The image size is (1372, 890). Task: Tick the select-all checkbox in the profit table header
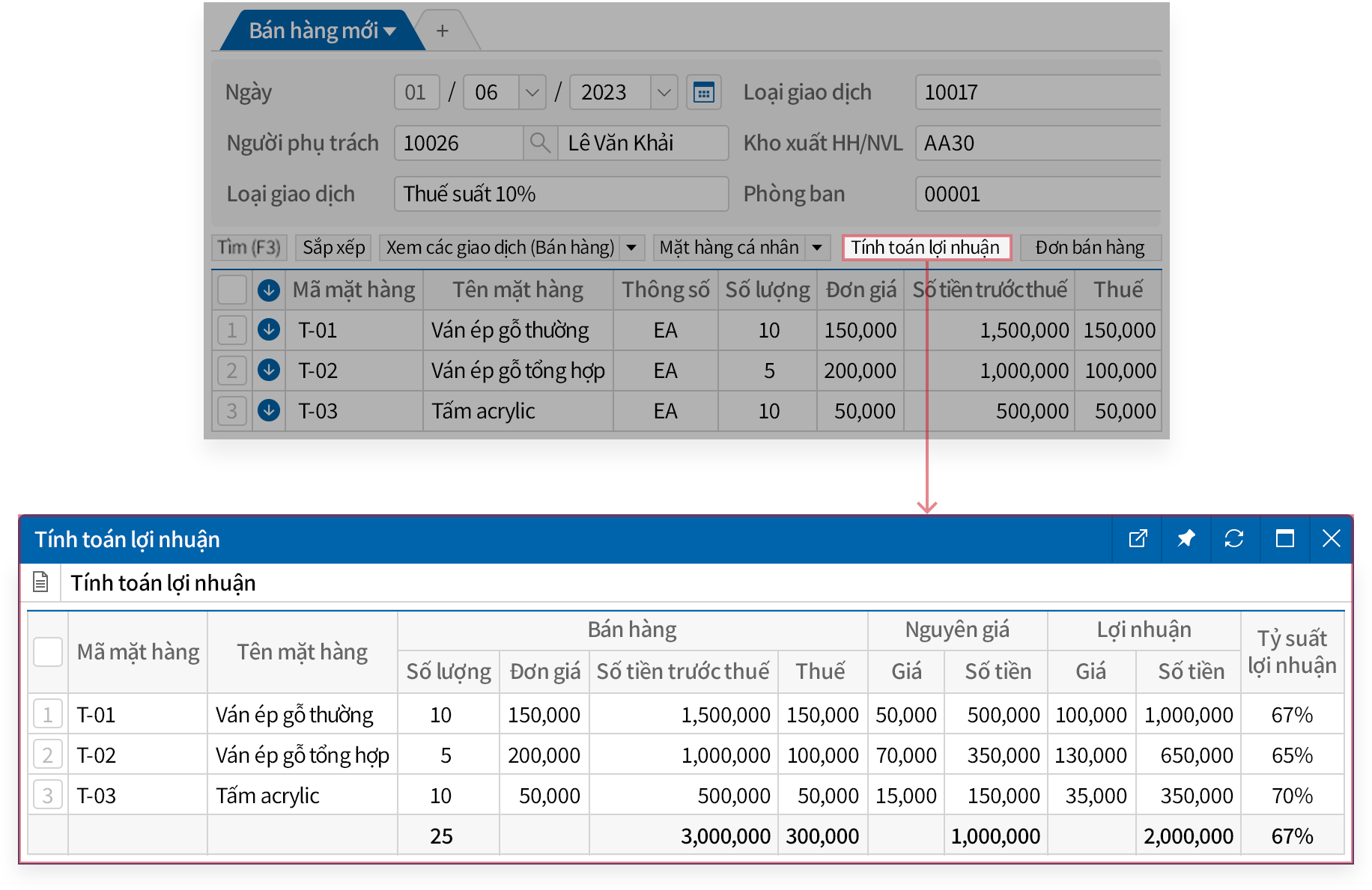coord(48,652)
